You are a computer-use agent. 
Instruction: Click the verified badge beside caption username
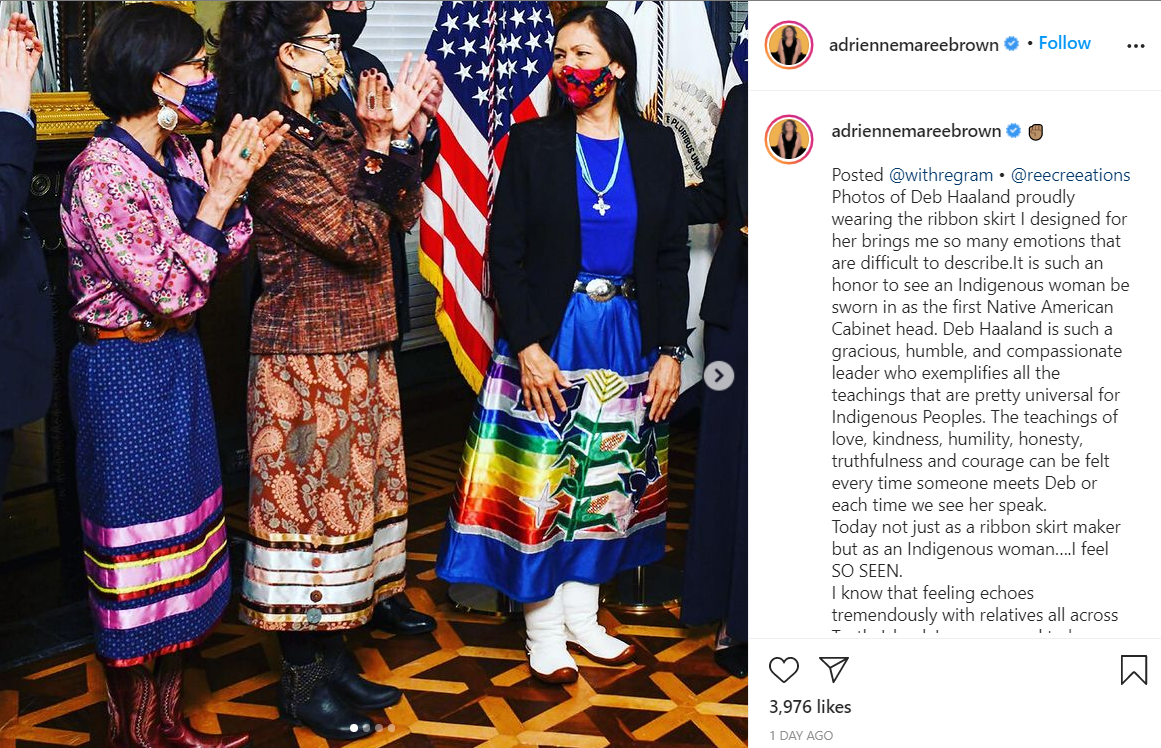[1014, 131]
